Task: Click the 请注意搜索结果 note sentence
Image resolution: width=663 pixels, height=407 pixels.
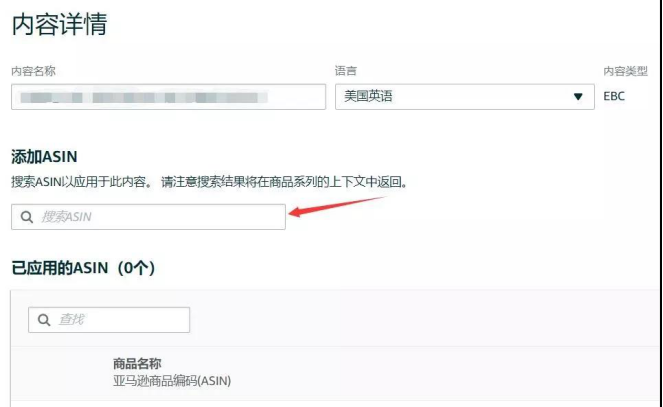Action: (285, 182)
